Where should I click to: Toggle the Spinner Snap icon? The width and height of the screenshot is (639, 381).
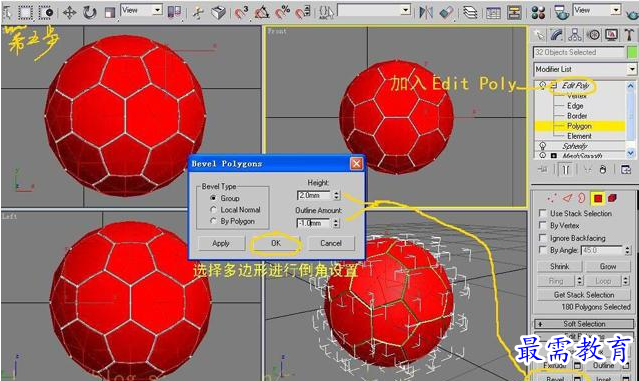point(303,13)
